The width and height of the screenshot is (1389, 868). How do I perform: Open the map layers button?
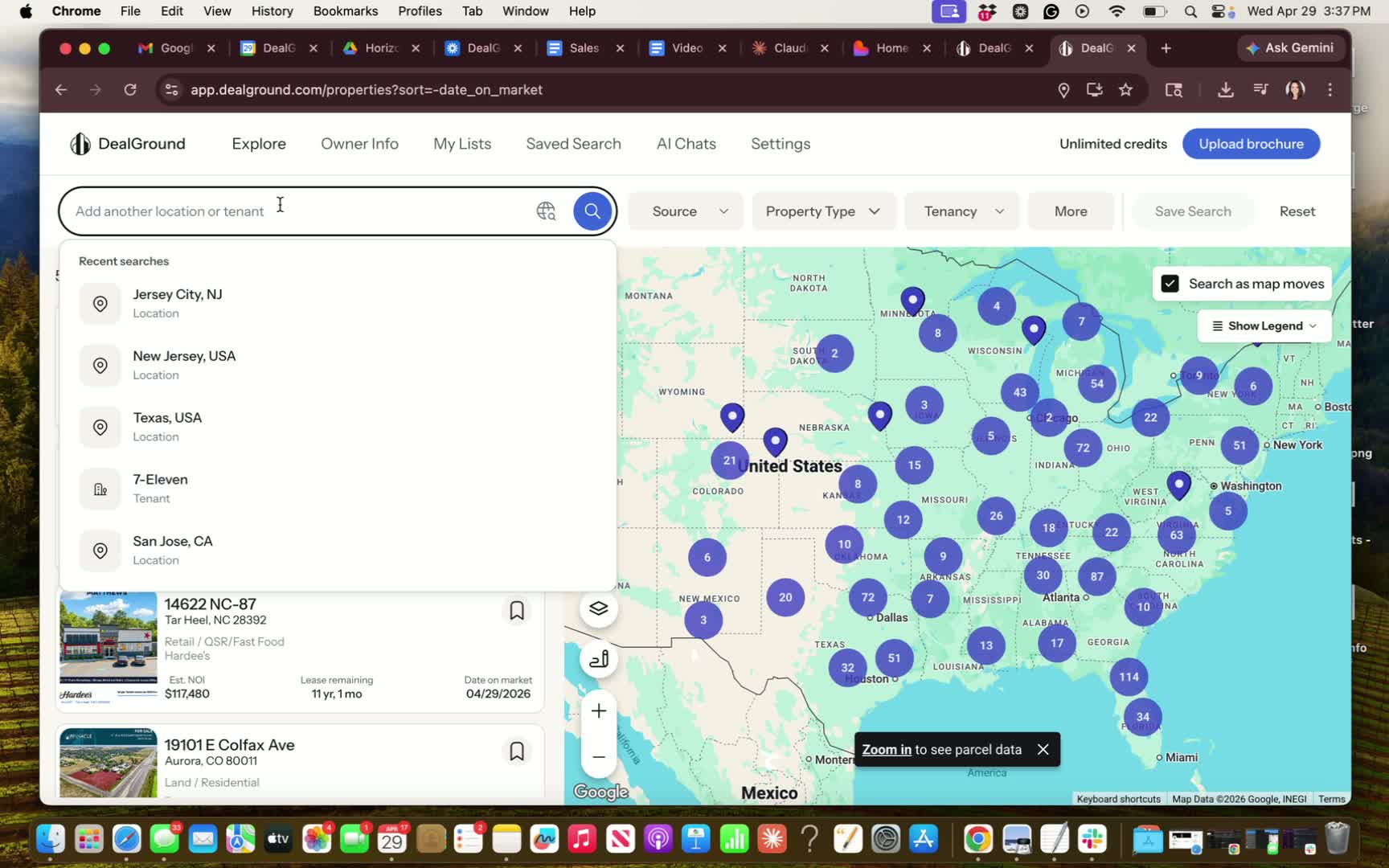click(599, 608)
